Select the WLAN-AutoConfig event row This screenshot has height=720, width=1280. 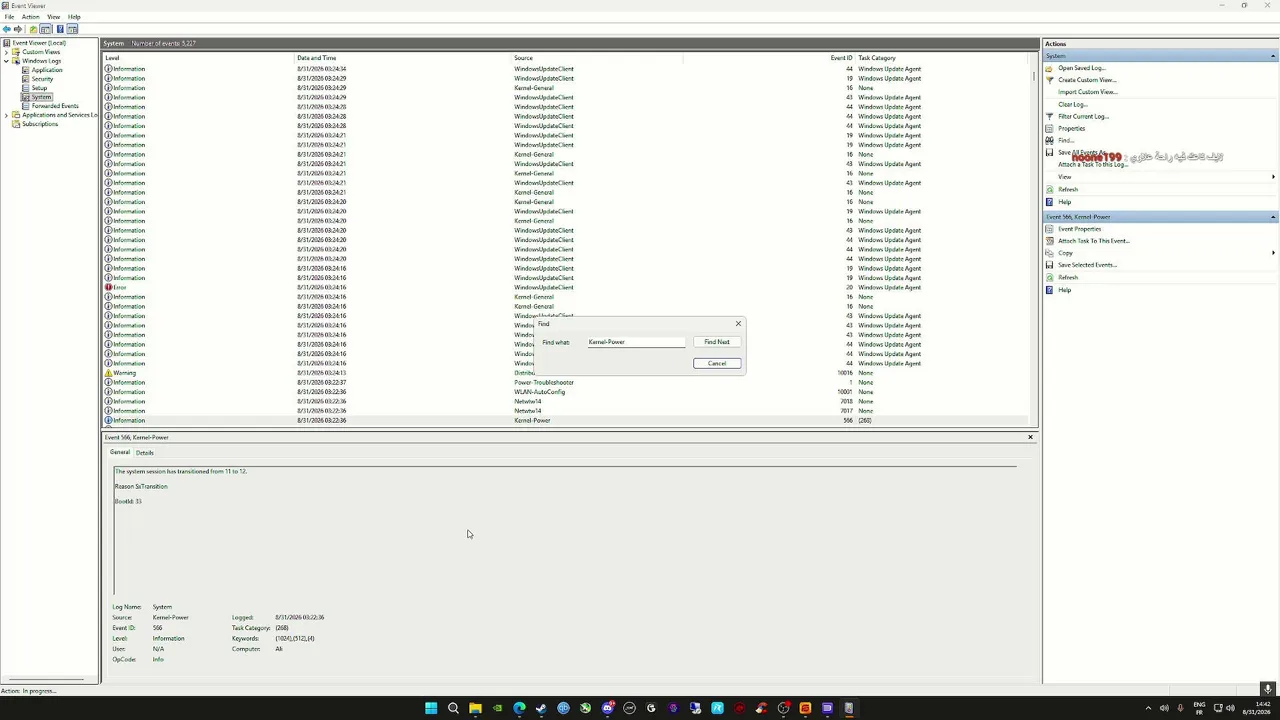(565, 392)
